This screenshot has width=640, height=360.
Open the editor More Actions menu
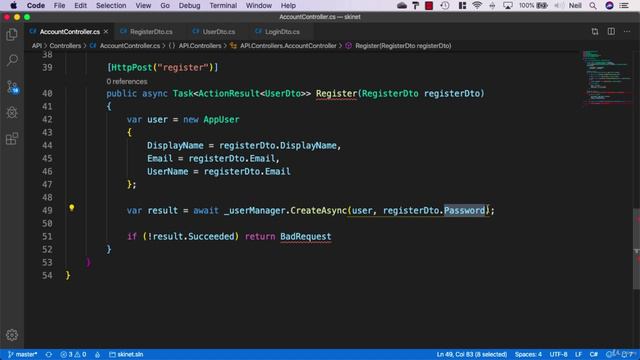tap(627, 31)
